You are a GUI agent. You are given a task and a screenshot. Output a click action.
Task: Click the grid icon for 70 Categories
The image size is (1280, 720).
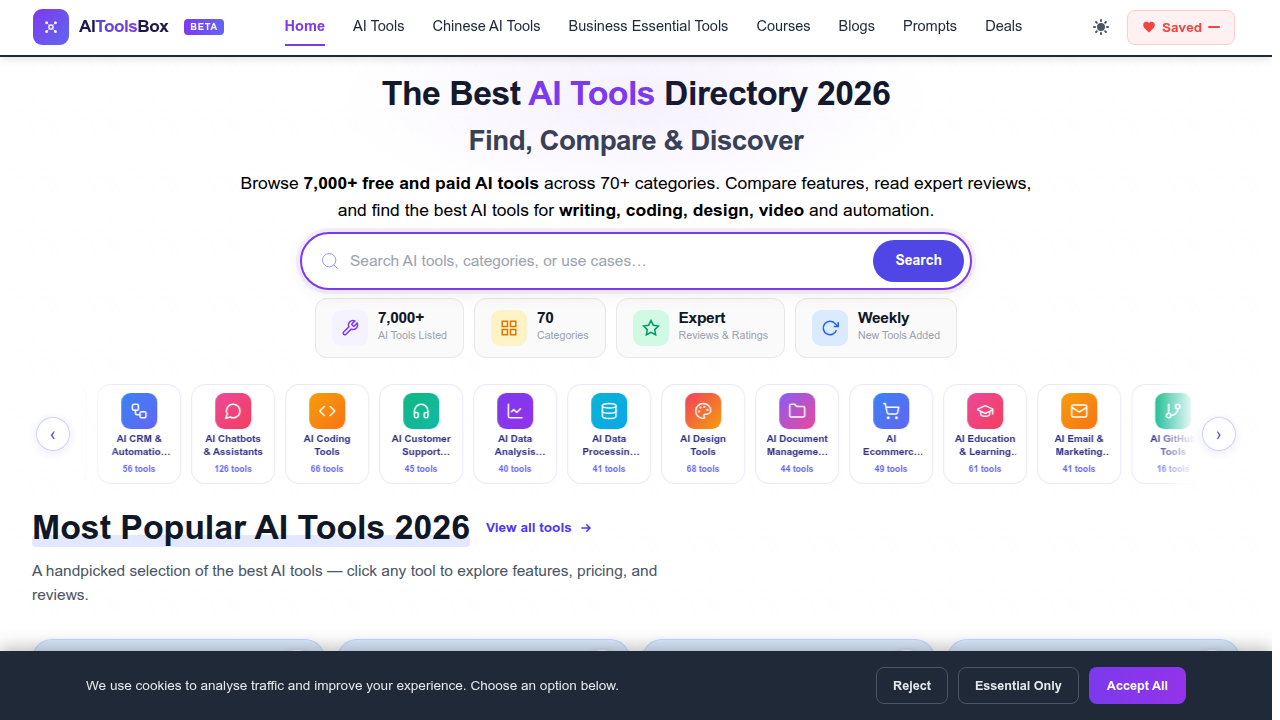point(509,328)
